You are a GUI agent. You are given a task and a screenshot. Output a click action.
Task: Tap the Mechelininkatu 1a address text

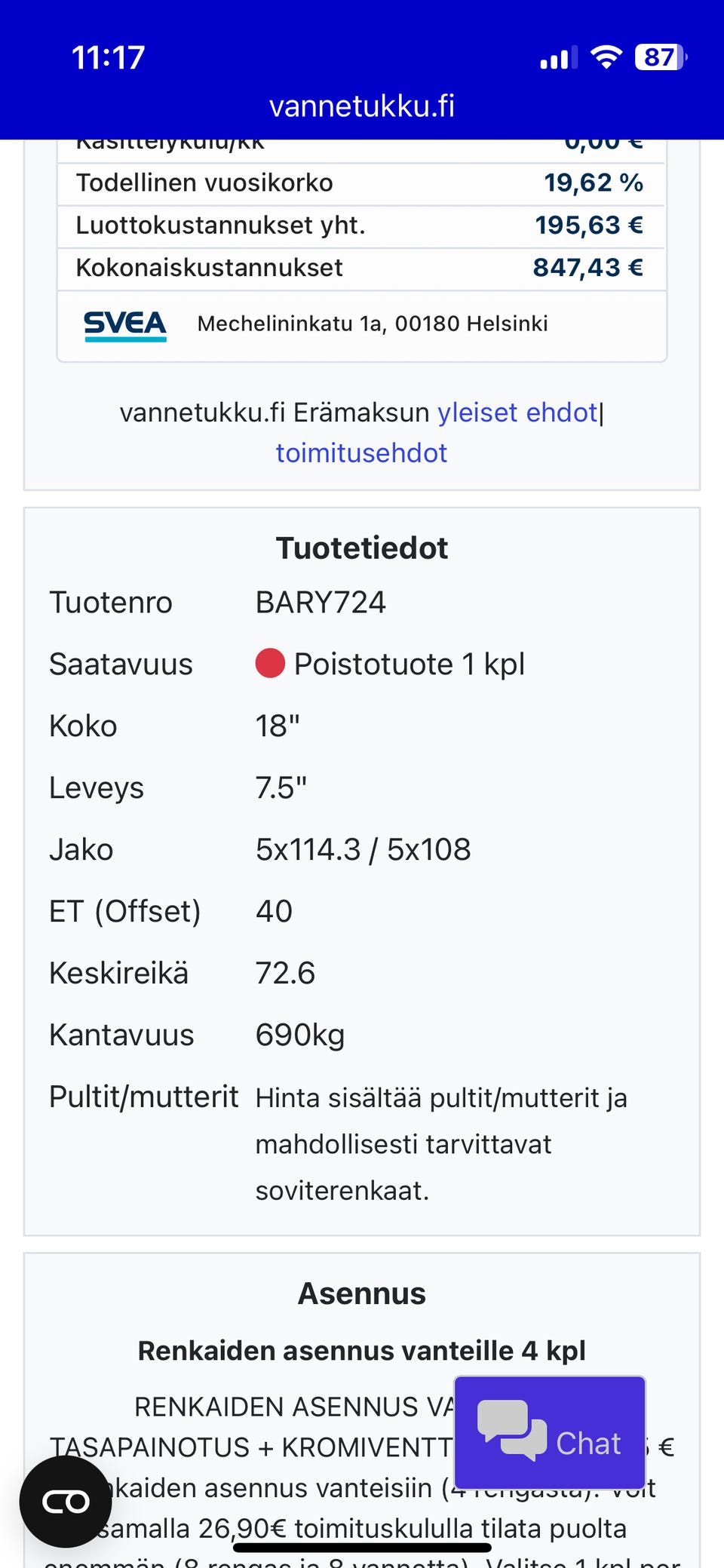[373, 324]
